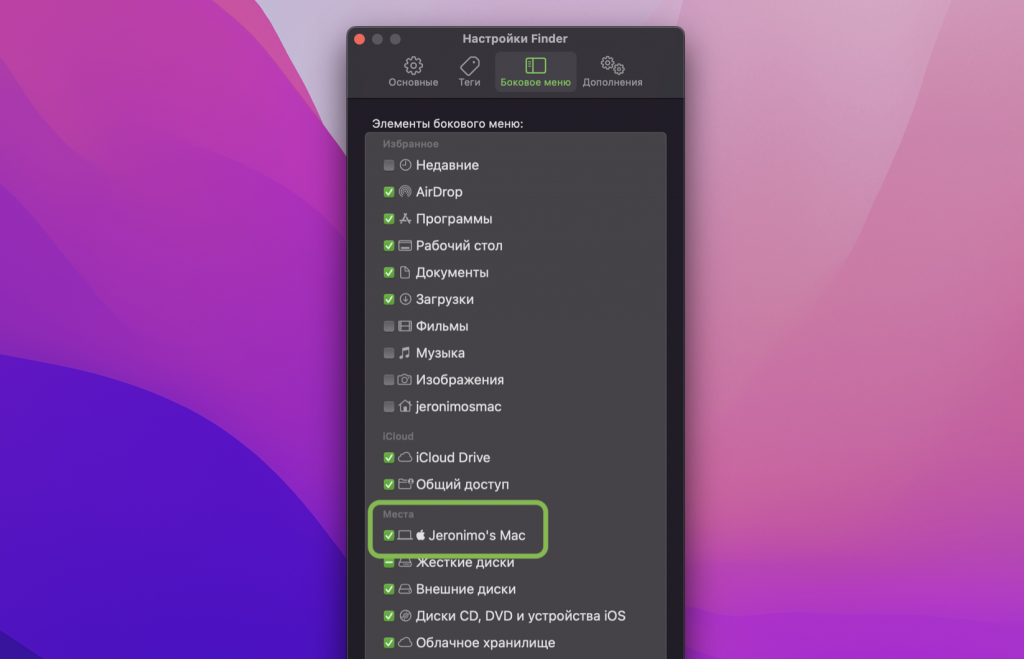This screenshot has height=659, width=1024.
Task: Click the Недавние label
Action: click(x=447, y=165)
